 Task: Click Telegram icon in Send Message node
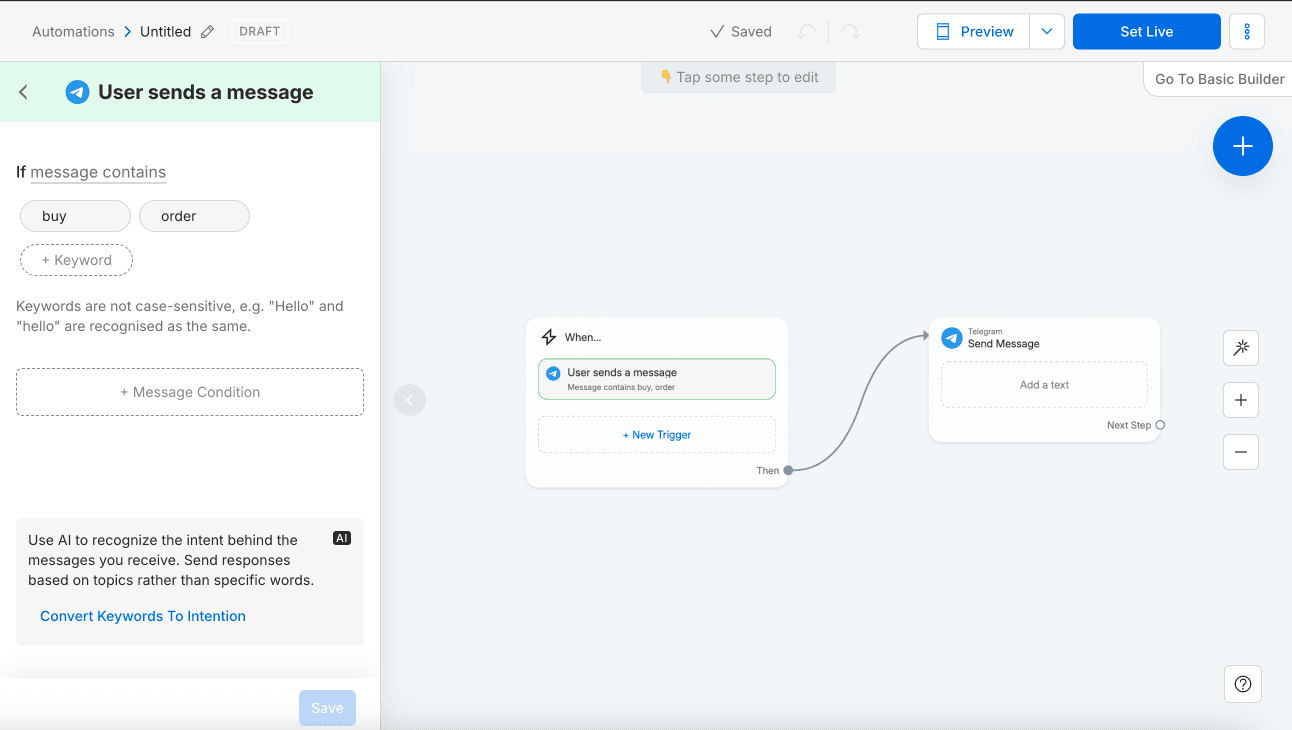click(x=952, y=338)
